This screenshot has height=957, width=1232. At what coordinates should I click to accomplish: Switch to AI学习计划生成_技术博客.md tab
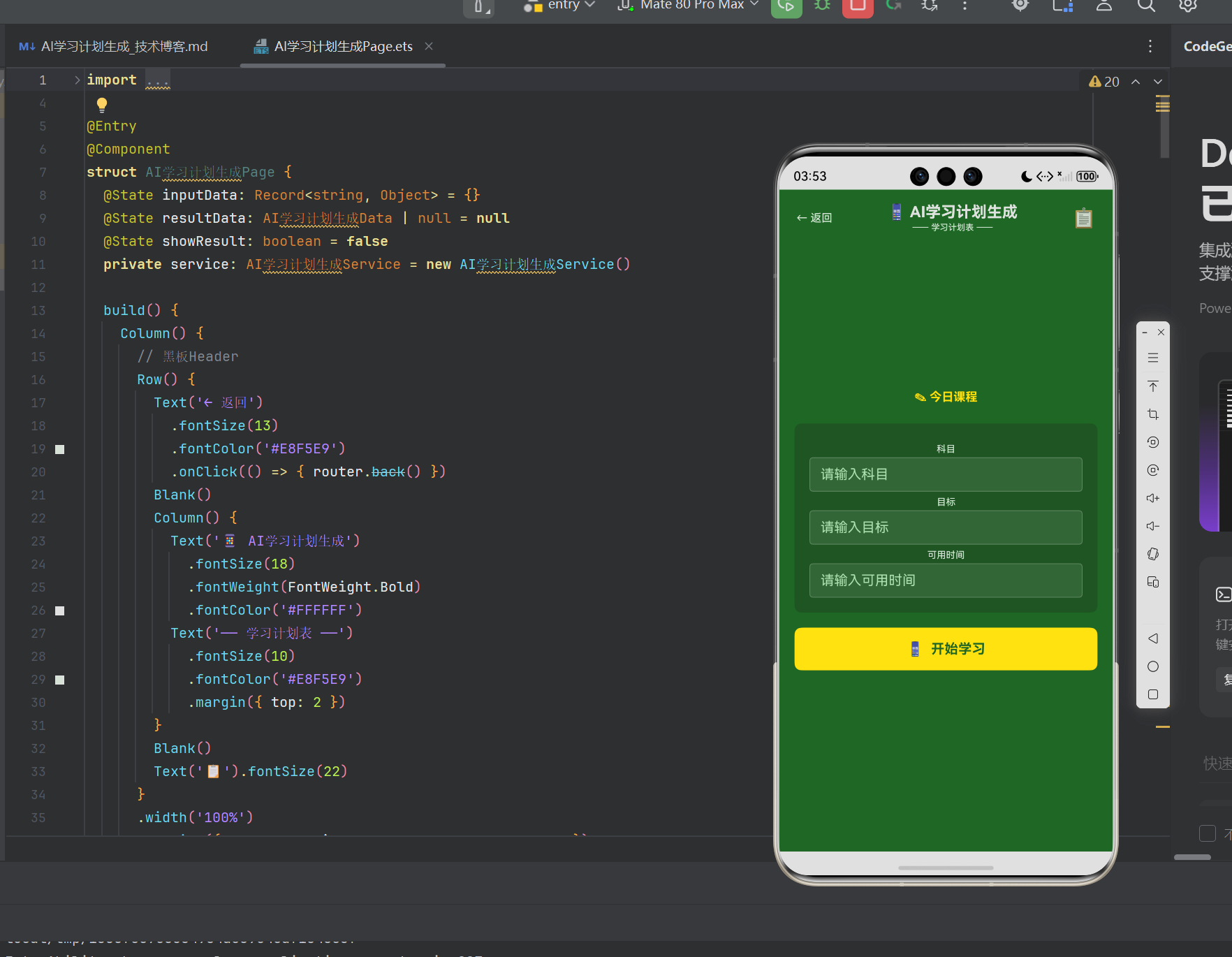pos(114,46)
